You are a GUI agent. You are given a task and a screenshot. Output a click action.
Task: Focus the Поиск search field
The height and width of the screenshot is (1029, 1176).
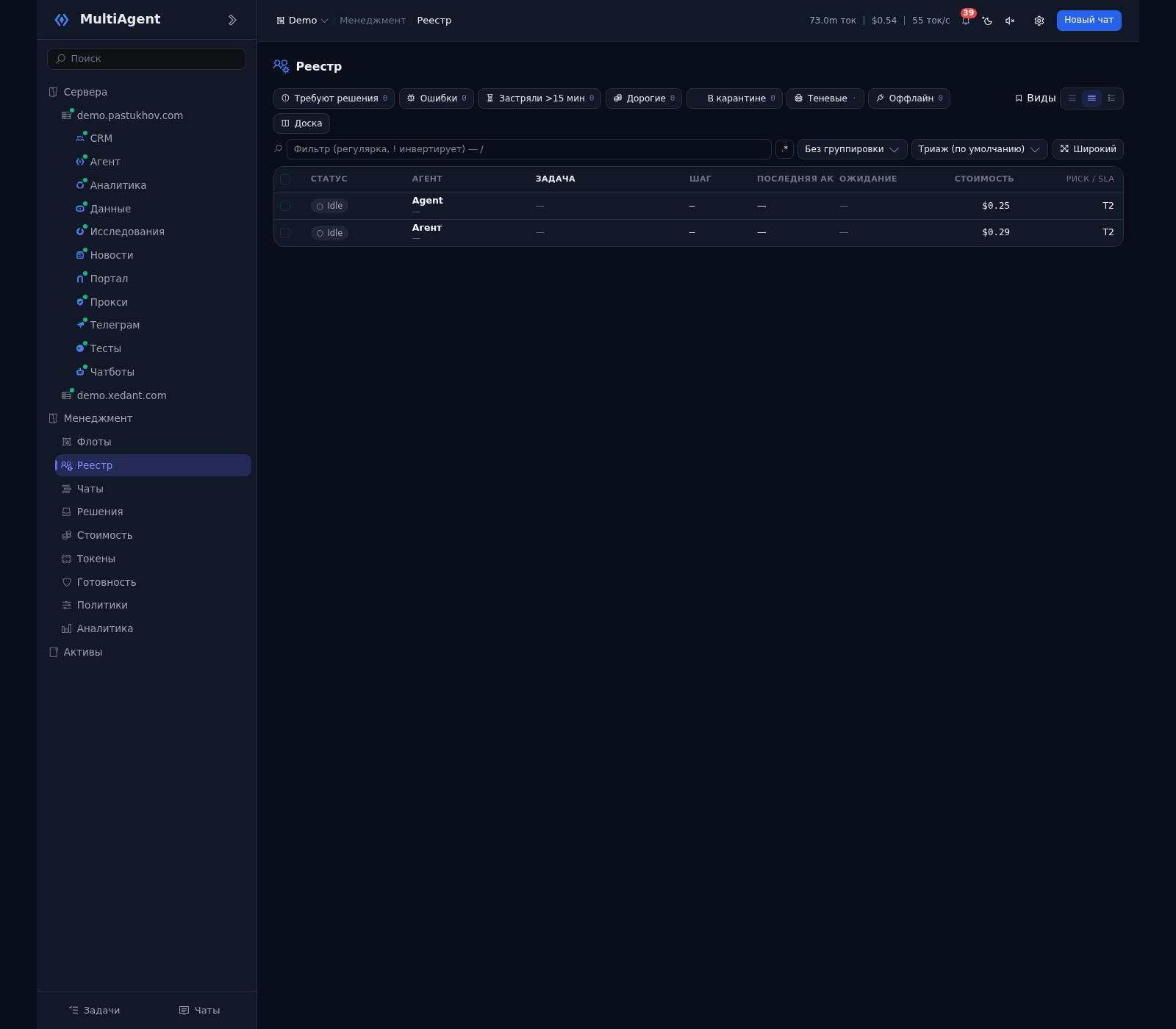146,59
